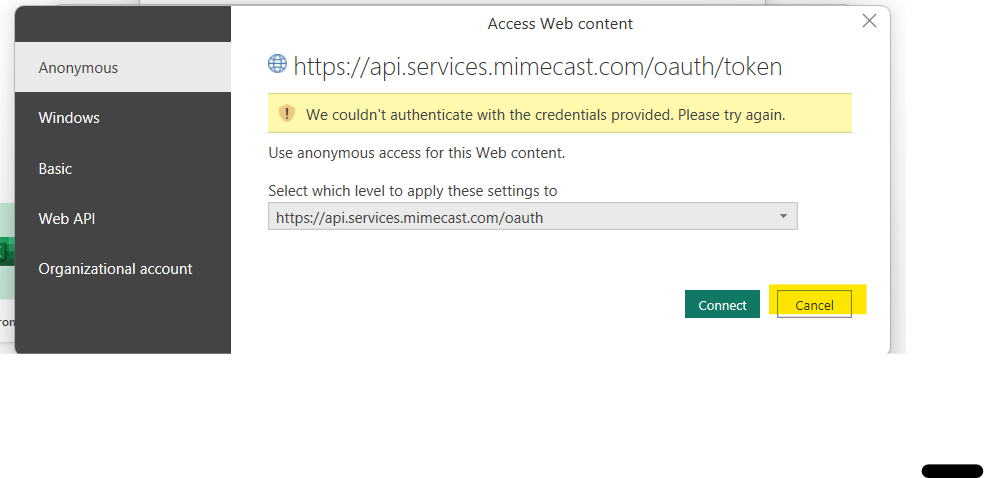Cancel the web content access dialog
Image resolution: width=984 pixels, height=478 pixels.
click(814, 305)
